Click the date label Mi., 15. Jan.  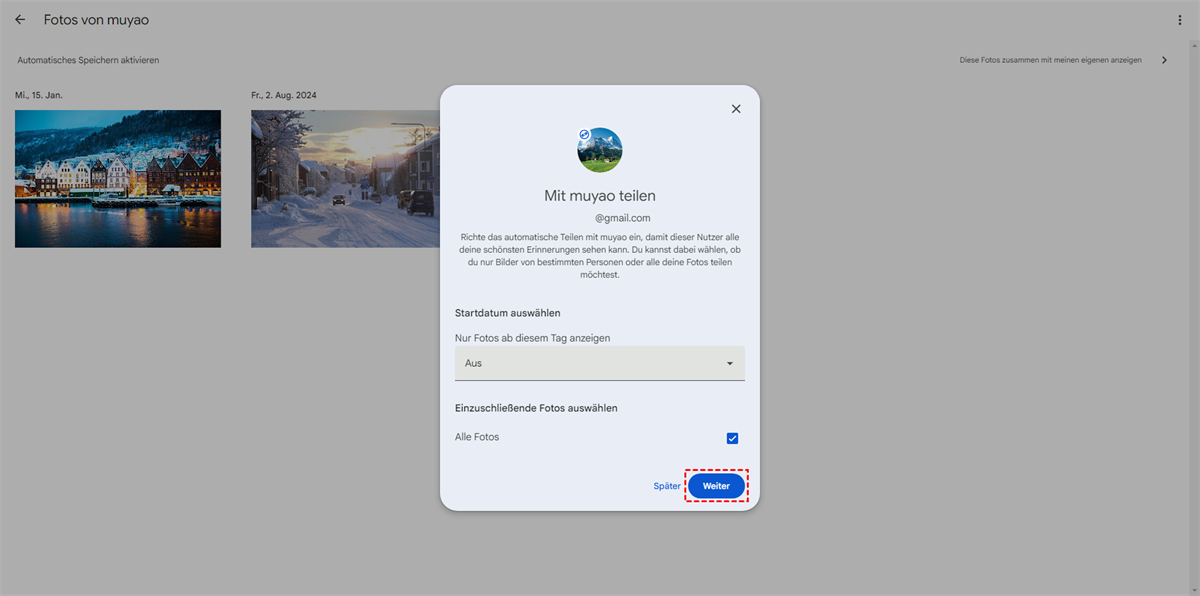[x=39, y=95]
